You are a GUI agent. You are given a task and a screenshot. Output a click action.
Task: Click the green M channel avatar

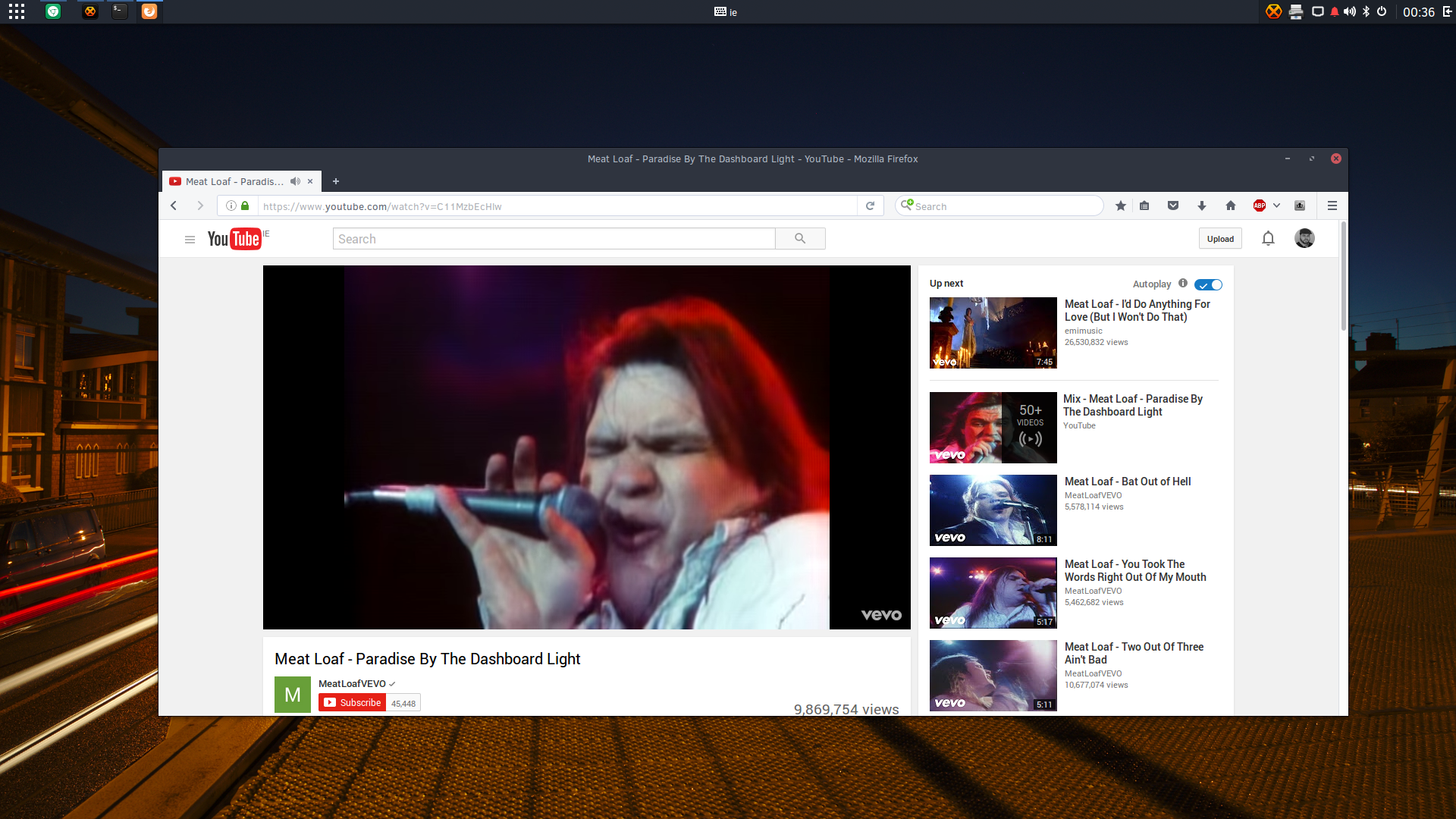(x=293, y=695)
